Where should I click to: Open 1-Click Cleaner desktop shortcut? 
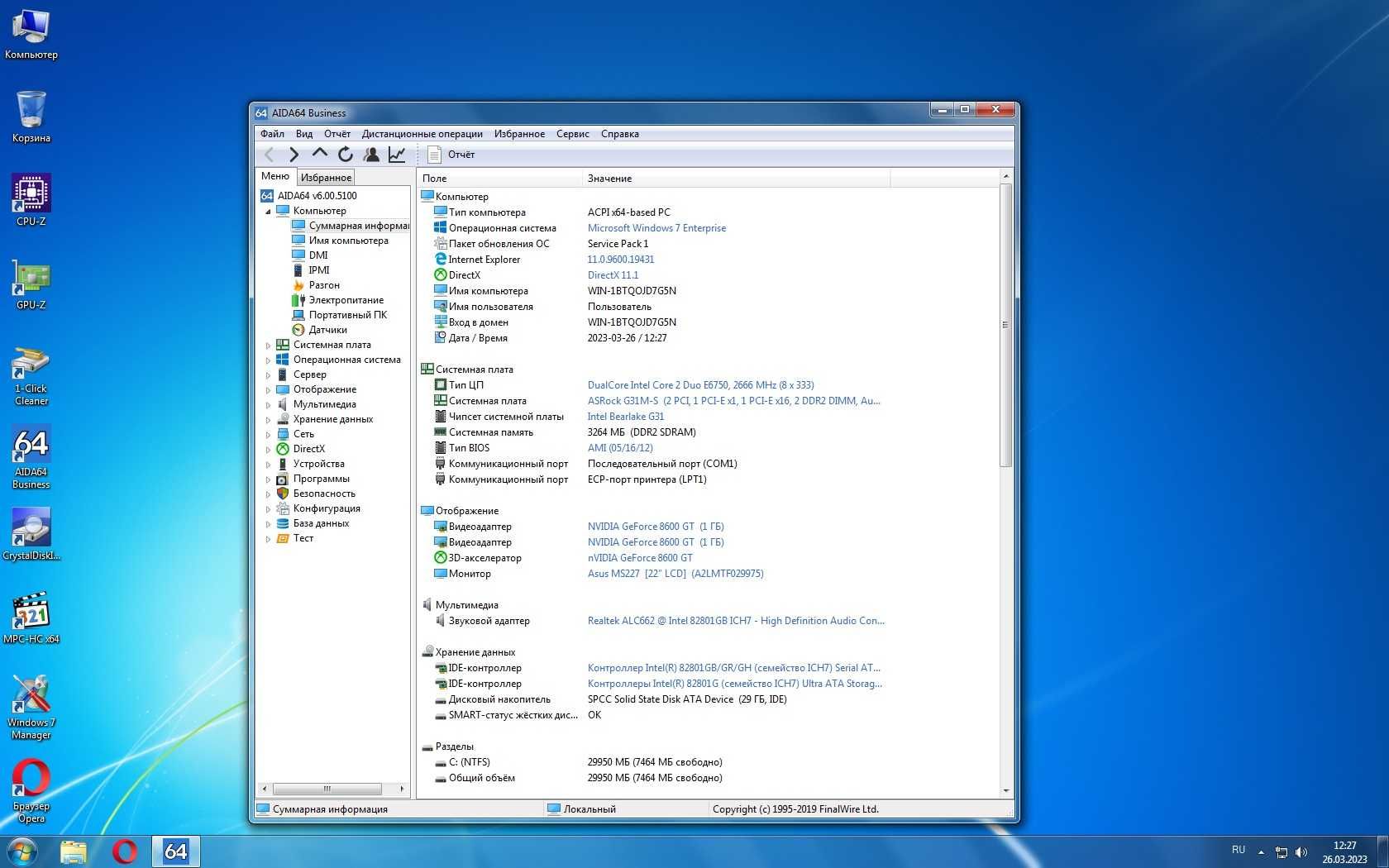(31, 376)
